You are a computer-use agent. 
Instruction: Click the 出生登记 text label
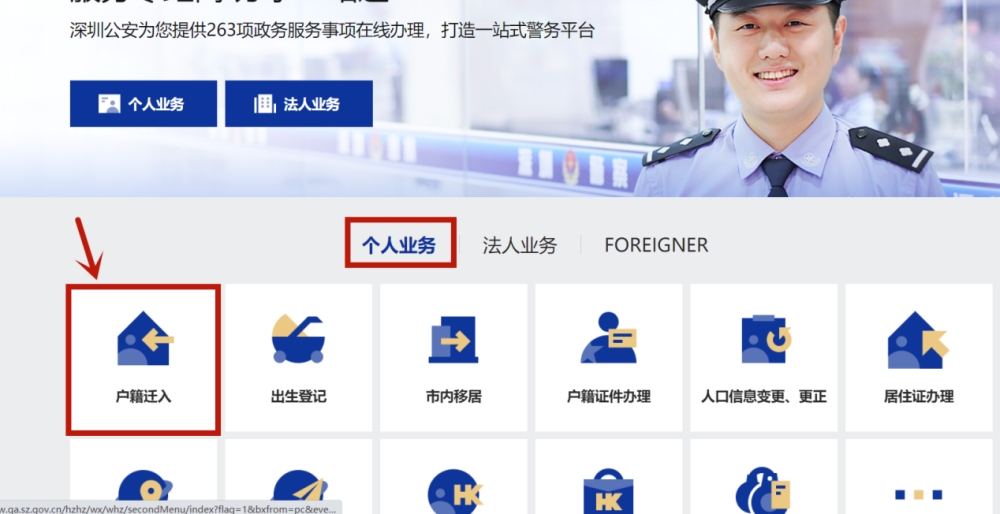(298, 396)
